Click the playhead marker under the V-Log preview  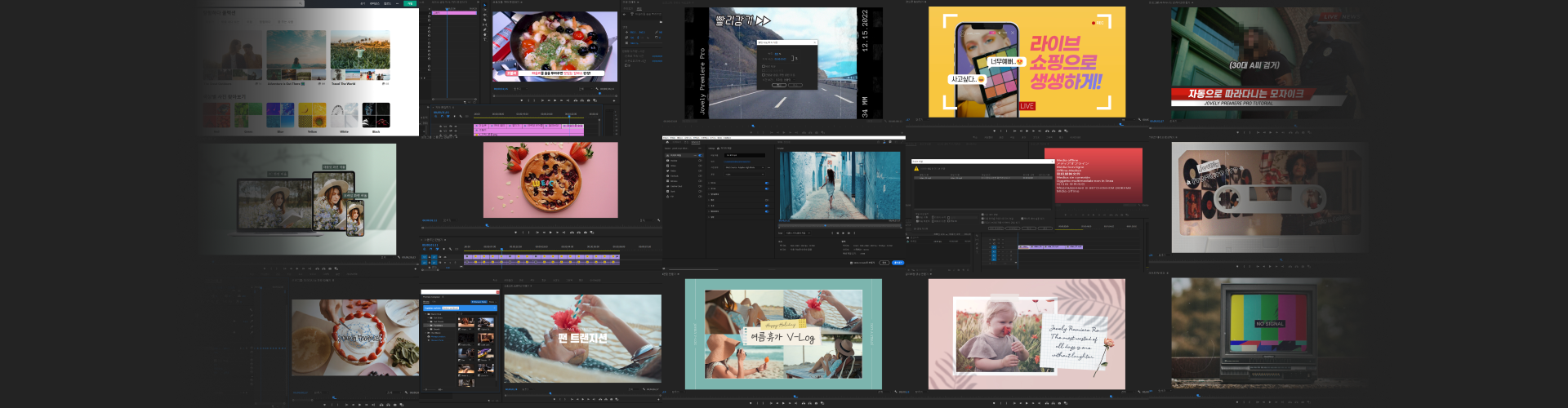pyautogui.click(x=795, y=397)
